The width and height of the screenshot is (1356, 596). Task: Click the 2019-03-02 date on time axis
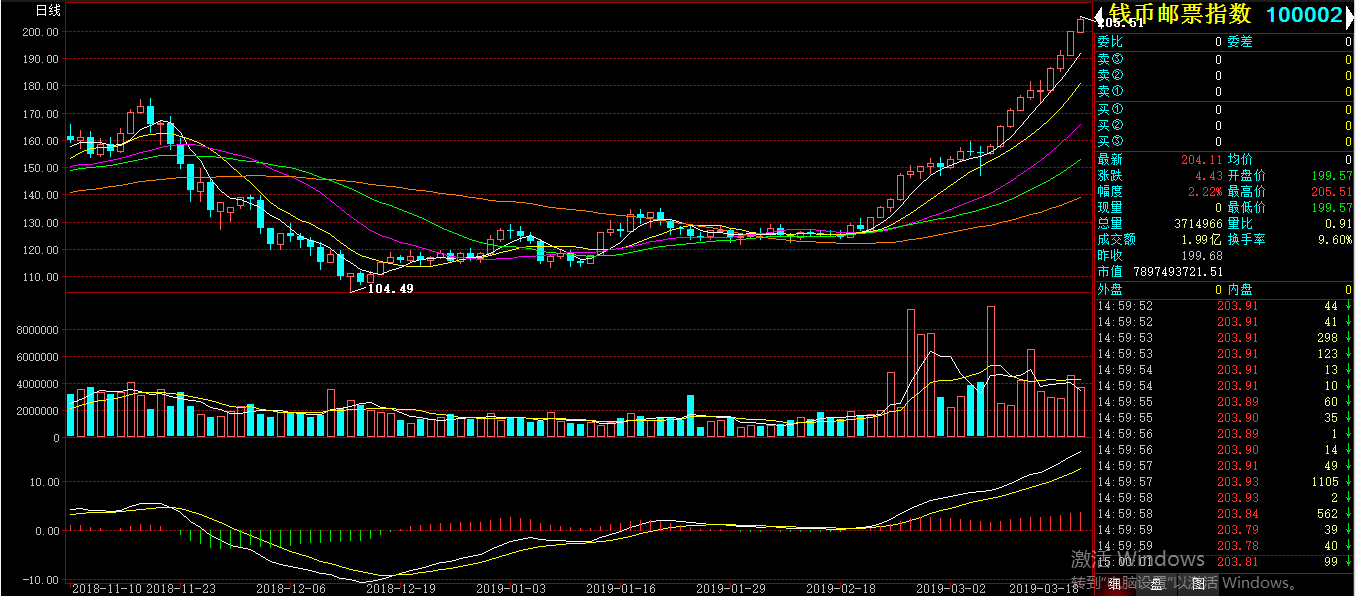951,589
